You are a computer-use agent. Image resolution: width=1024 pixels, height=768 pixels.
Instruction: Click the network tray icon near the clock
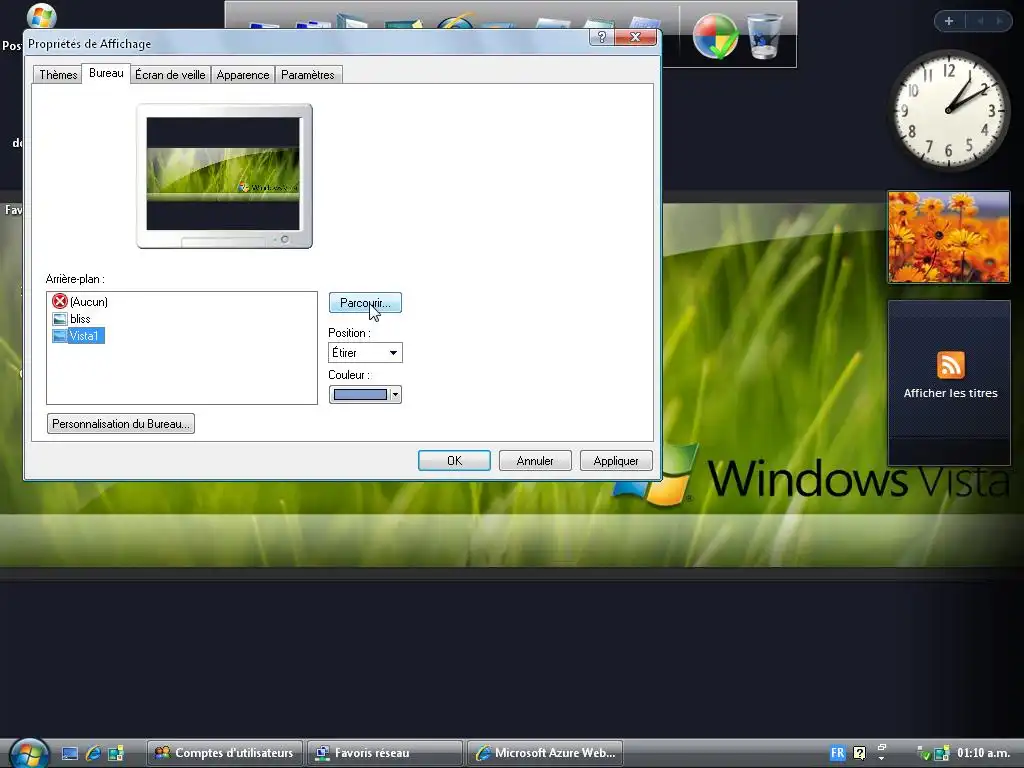pyautogui.click(x=941, y=753)
